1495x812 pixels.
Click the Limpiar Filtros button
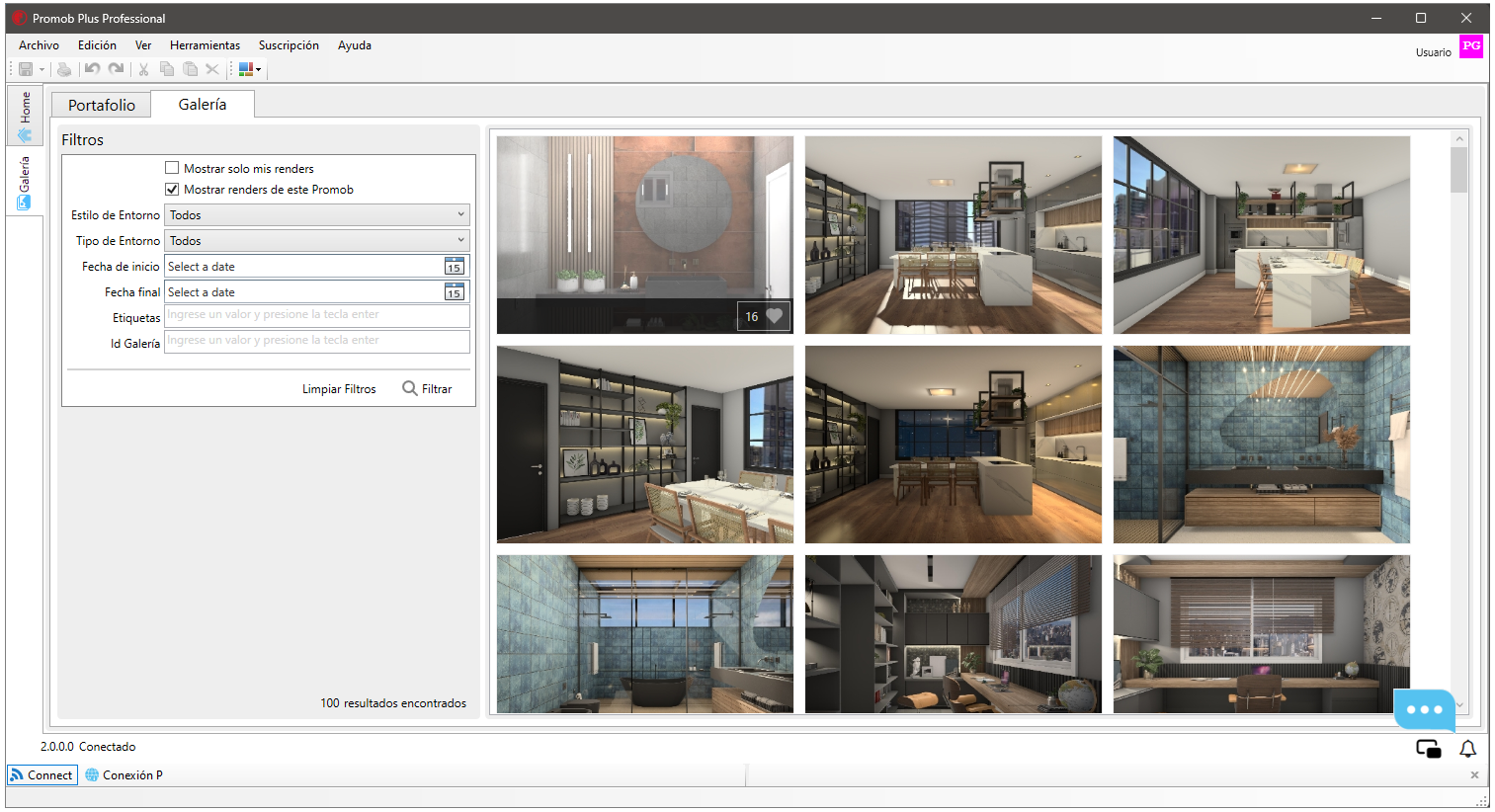(339, 389)
